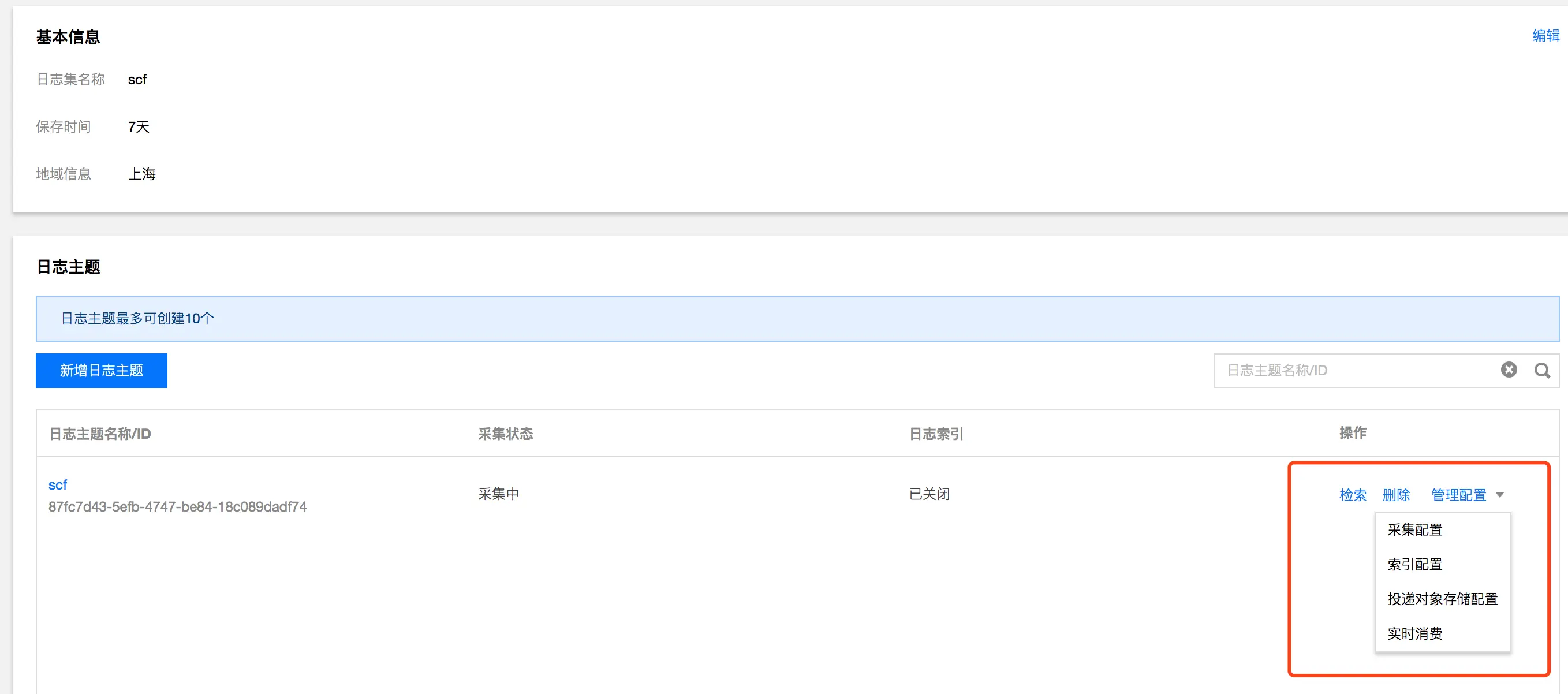Choose 索引配置 menu entry
The height and width of the screenshot is (694, 1568).
(1414, 564)
